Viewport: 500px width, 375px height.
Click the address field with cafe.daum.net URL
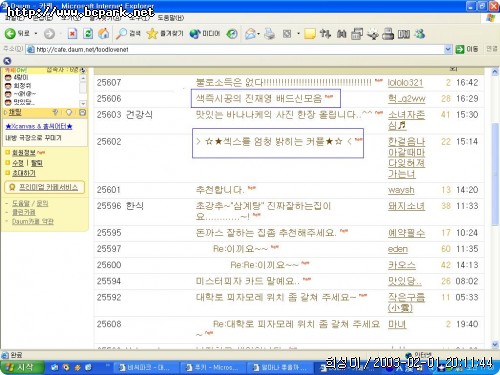(235, 49)
